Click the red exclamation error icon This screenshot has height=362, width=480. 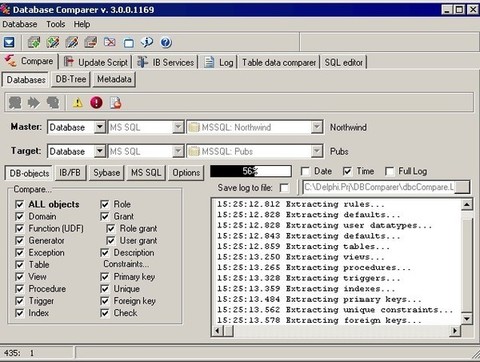click(96, 103)
